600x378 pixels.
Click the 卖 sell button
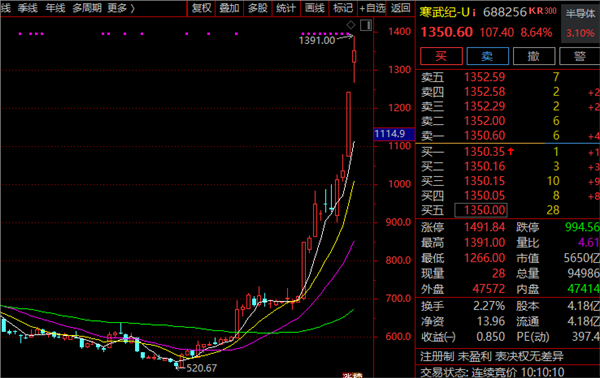pos(488,56)
